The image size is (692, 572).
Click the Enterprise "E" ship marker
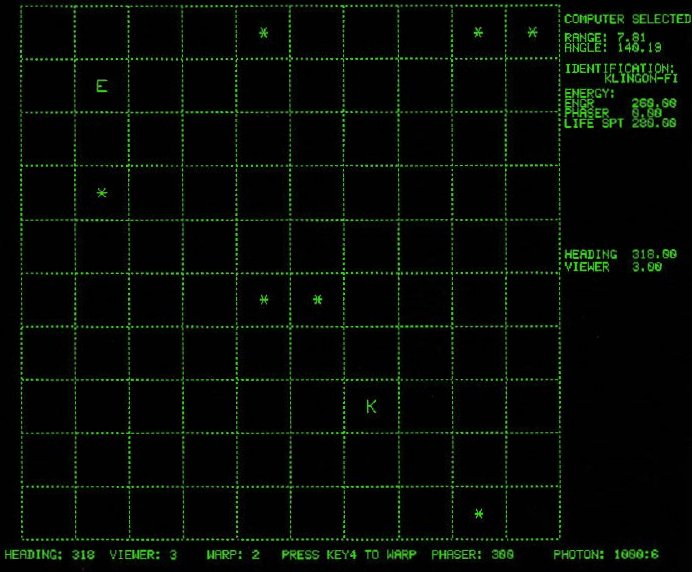(102, 86)
